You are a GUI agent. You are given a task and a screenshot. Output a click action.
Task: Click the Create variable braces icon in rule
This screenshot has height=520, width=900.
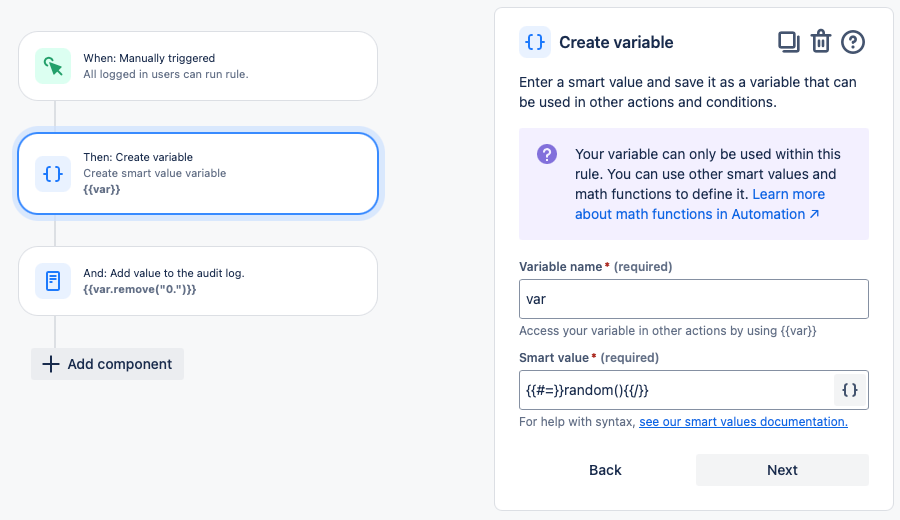pyautogui.click(x=53, y=173)
